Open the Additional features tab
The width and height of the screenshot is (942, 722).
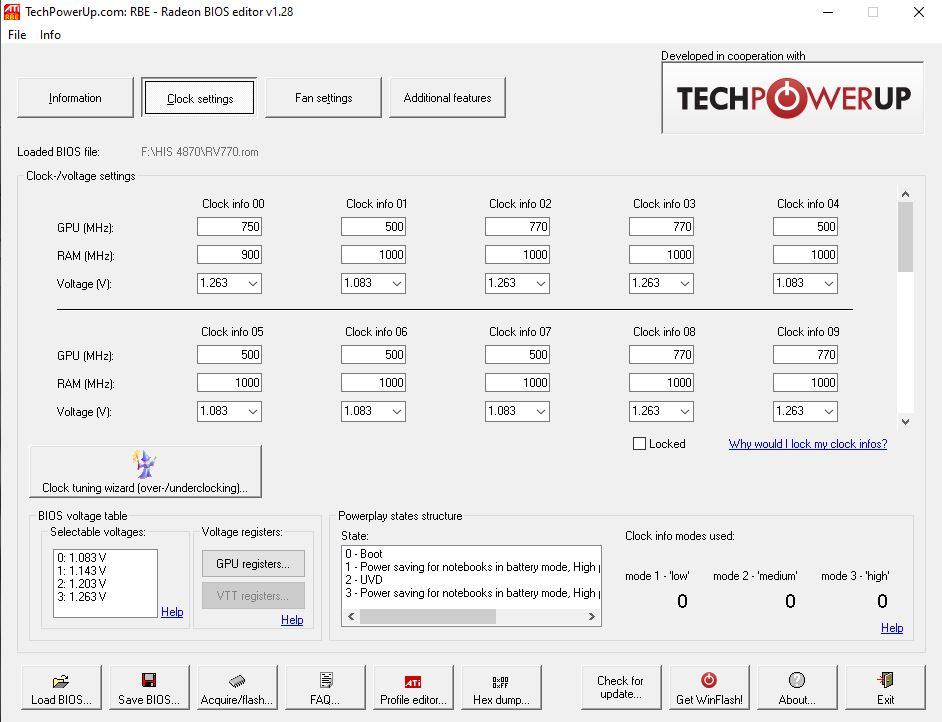point(448,97)
